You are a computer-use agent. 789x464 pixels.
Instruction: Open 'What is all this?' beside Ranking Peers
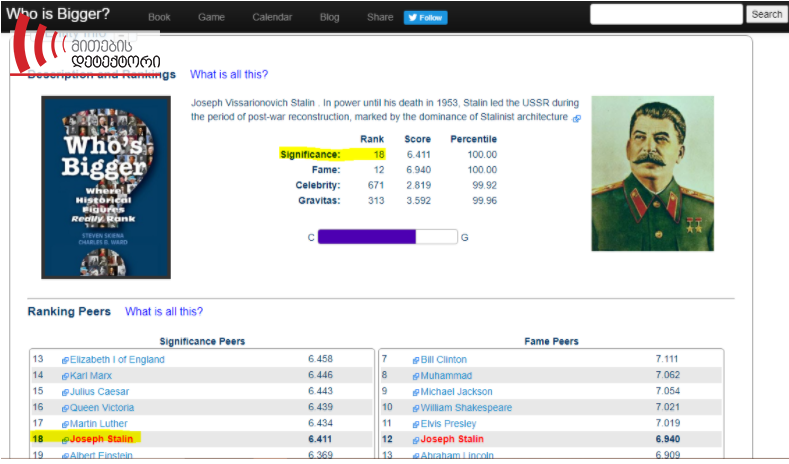(x=164, y=312)
